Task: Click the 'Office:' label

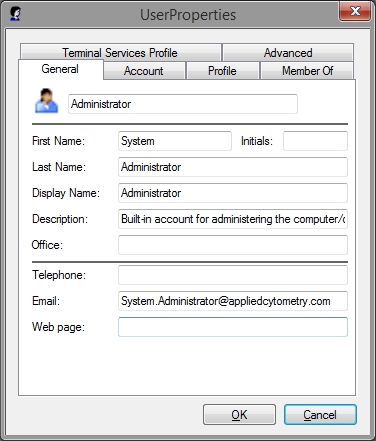Action: coord(47,245)
